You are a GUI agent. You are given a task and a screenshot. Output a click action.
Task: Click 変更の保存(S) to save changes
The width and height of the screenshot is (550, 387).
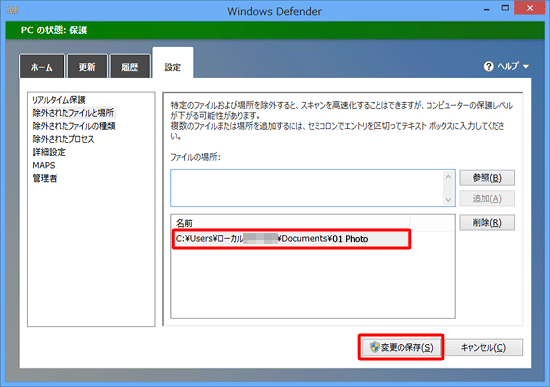point(401,347)
